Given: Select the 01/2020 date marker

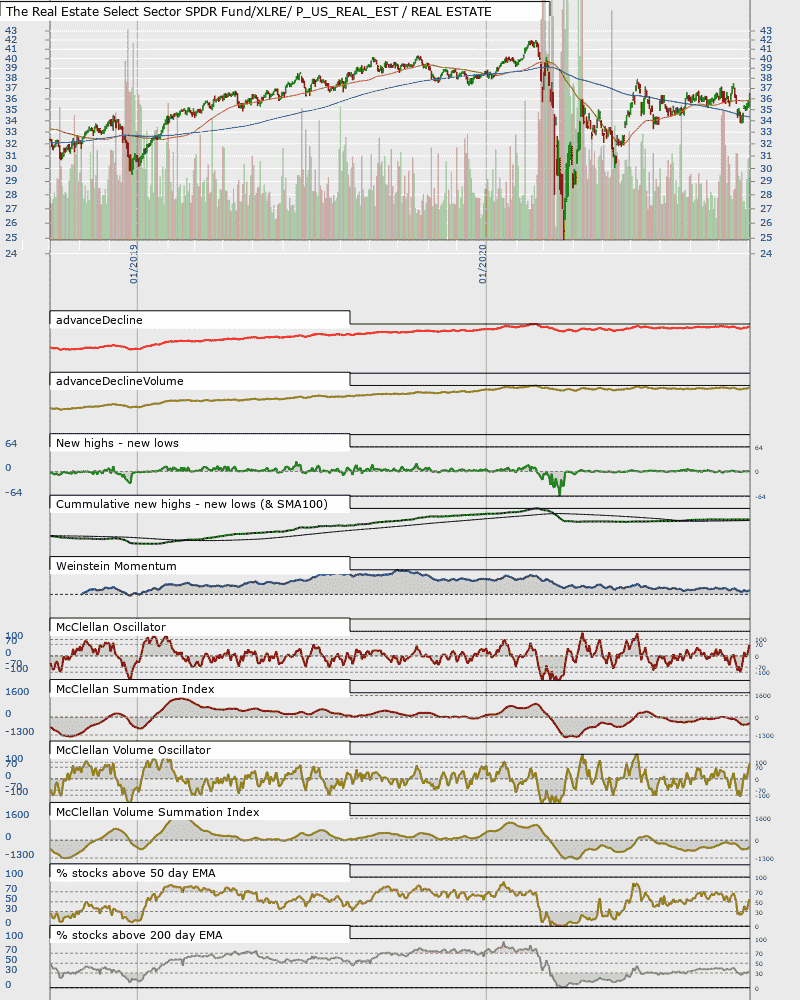Looking at the screenshot, I should pyautogui.click(x=482, y=263).
